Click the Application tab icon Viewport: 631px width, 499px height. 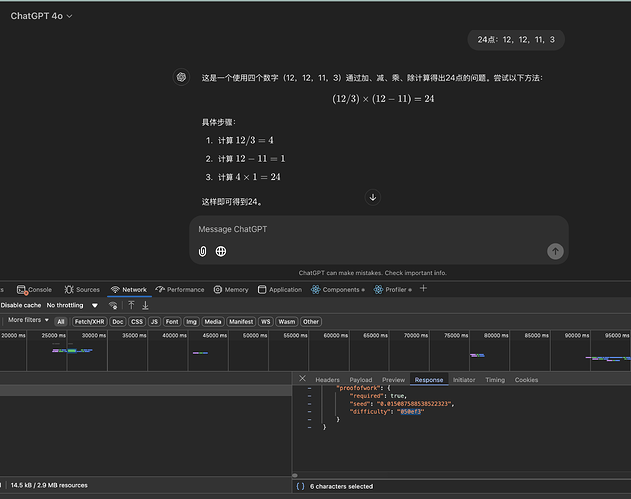click(x=262, y=290)
